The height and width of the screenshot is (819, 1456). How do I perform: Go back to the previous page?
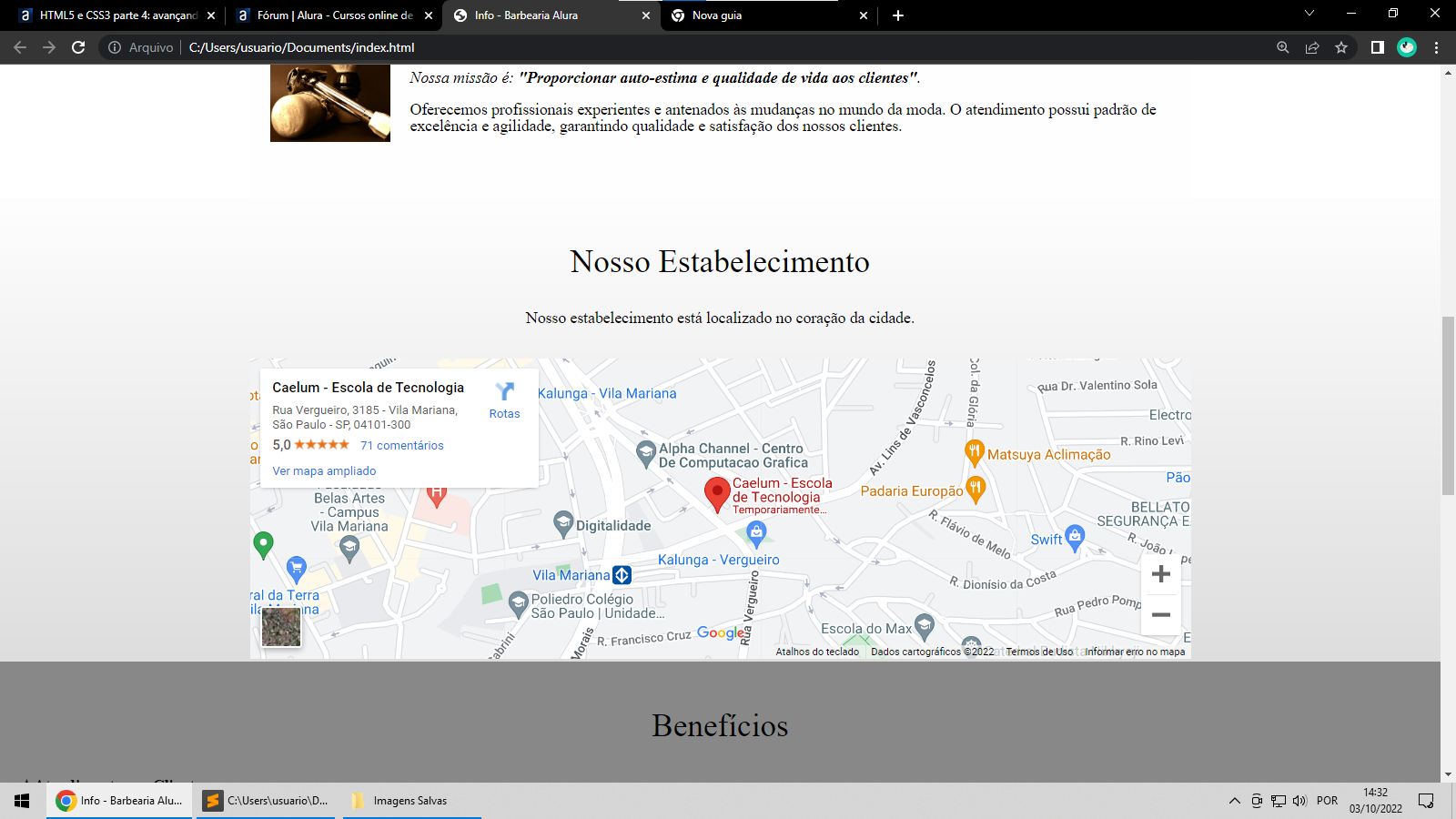(20, 47)
